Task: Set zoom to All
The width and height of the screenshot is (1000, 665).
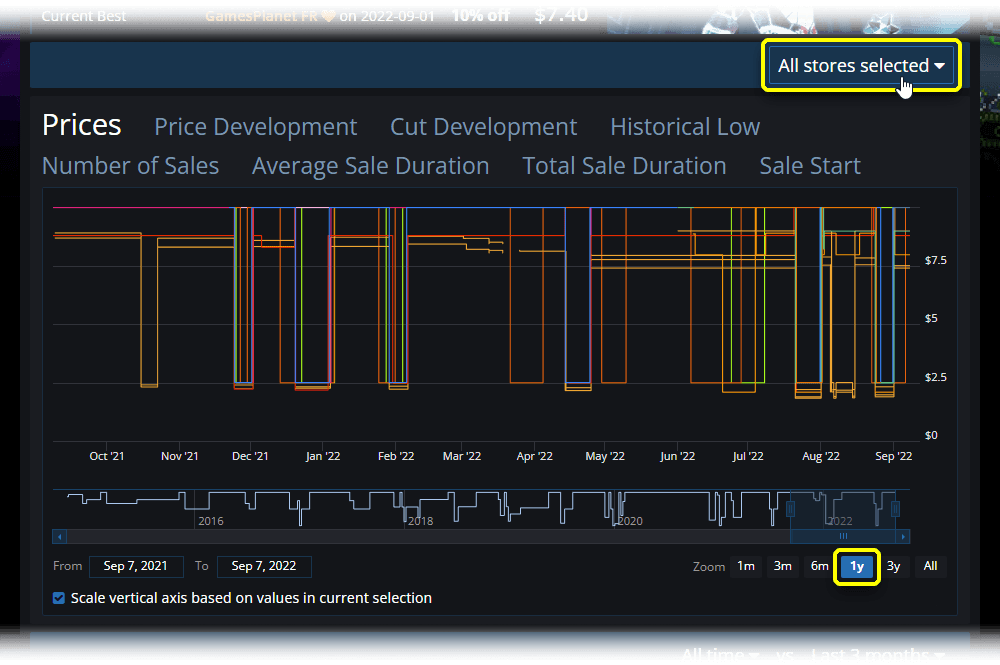Action: tap(930, 566)
